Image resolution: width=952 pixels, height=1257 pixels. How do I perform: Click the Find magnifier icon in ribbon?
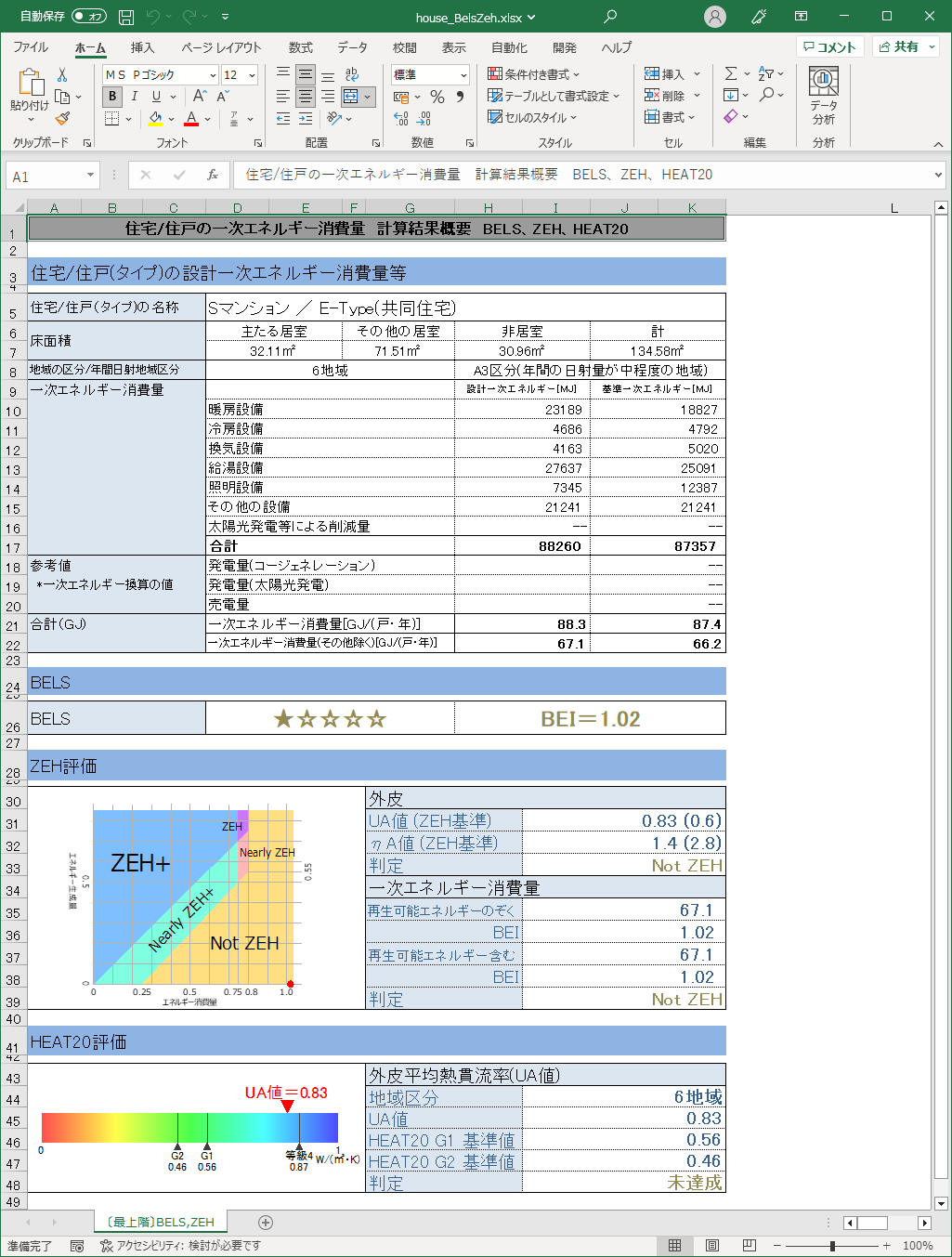767,95
